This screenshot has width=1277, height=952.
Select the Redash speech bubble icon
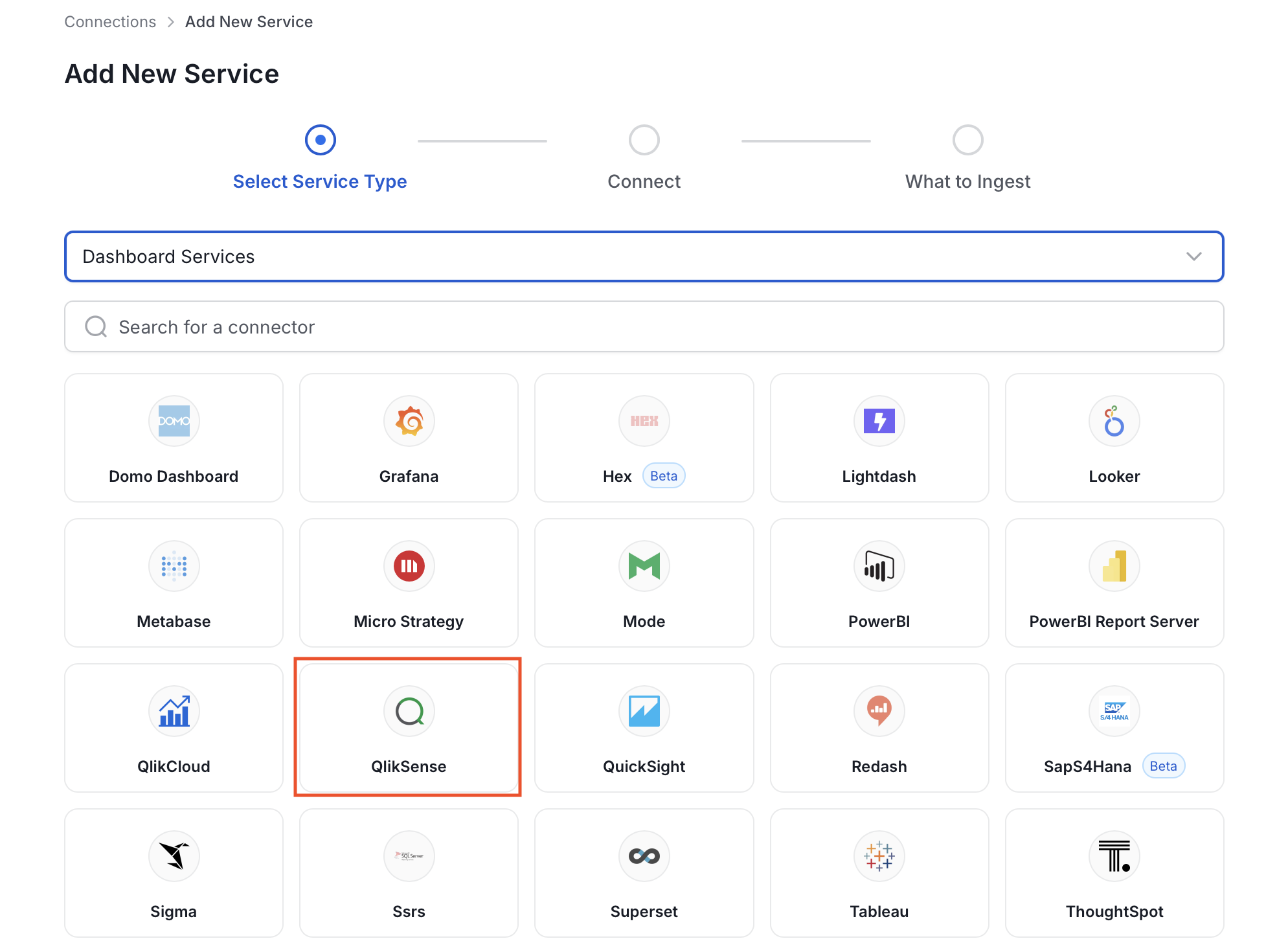(879, 711)
